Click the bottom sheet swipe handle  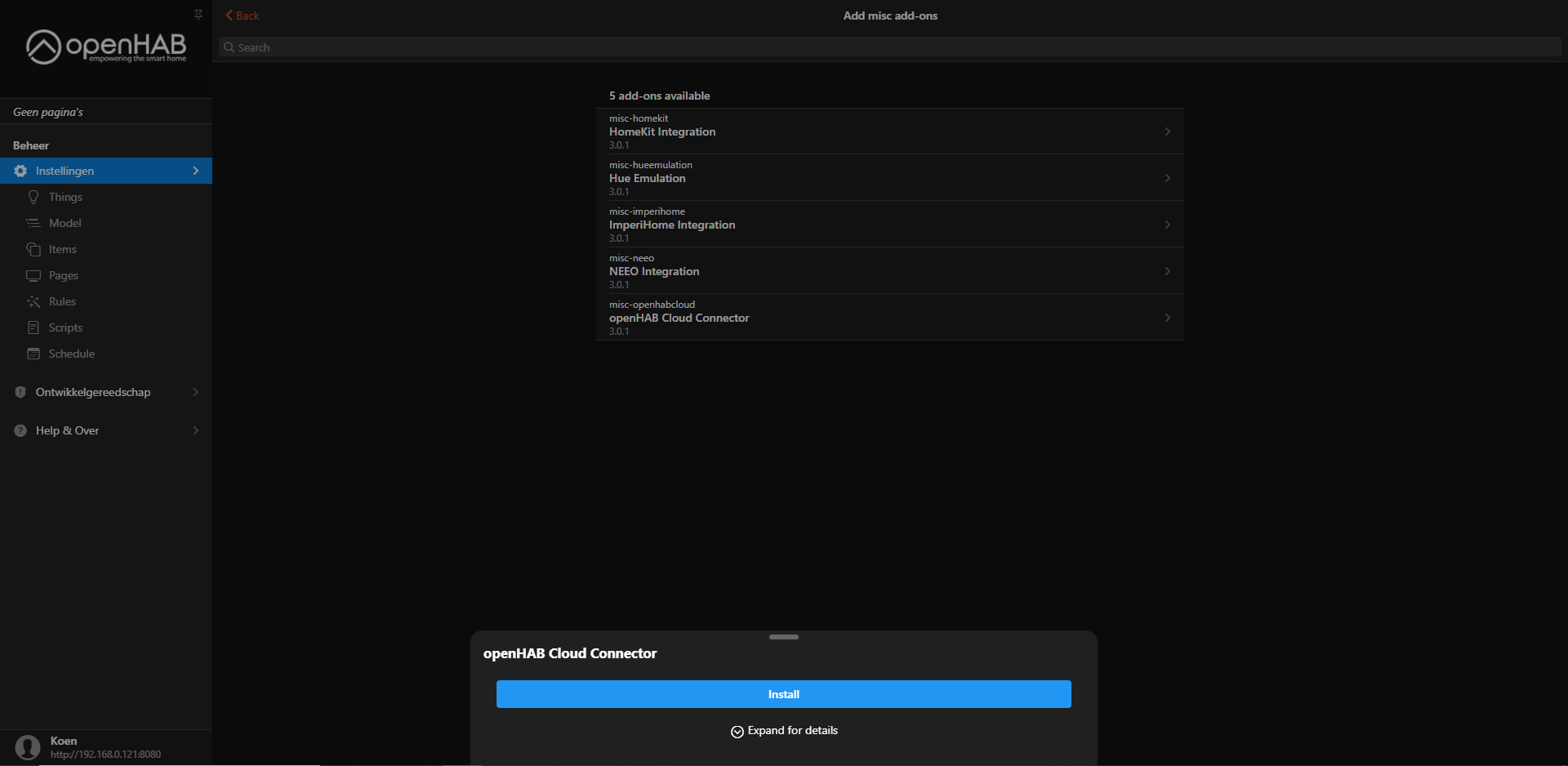pyautogui.click(x=784, y=637)
